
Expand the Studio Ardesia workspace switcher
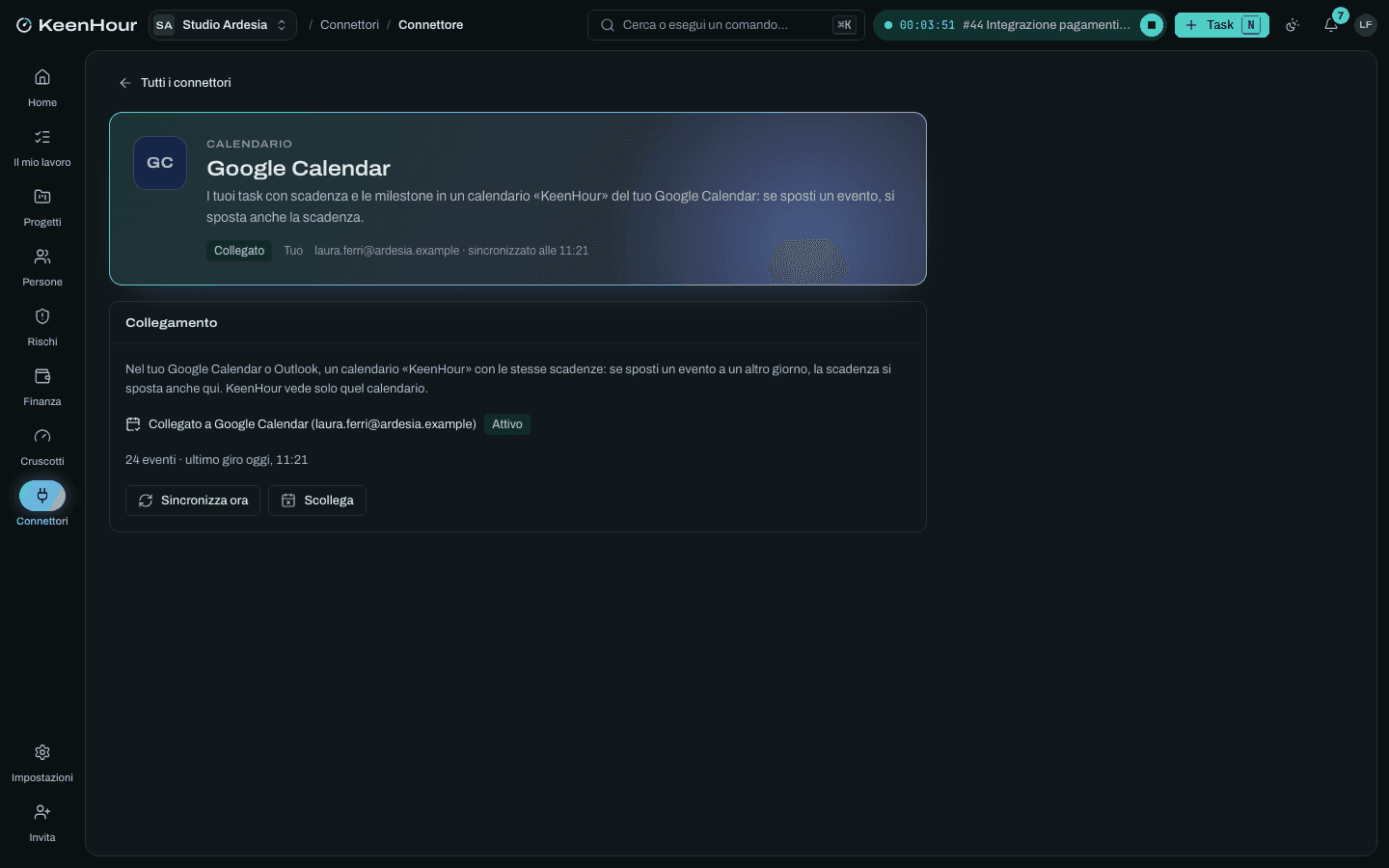coord(223,25)
